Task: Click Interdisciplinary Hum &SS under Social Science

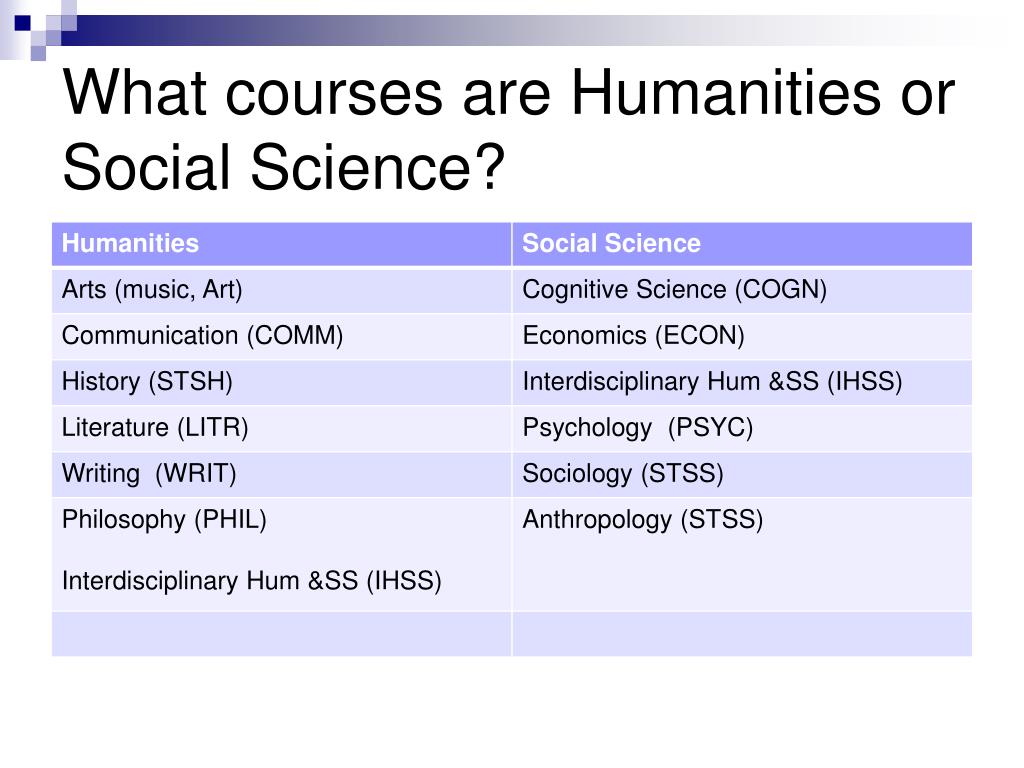Action: pyautogui.click(x=712, y=382)
